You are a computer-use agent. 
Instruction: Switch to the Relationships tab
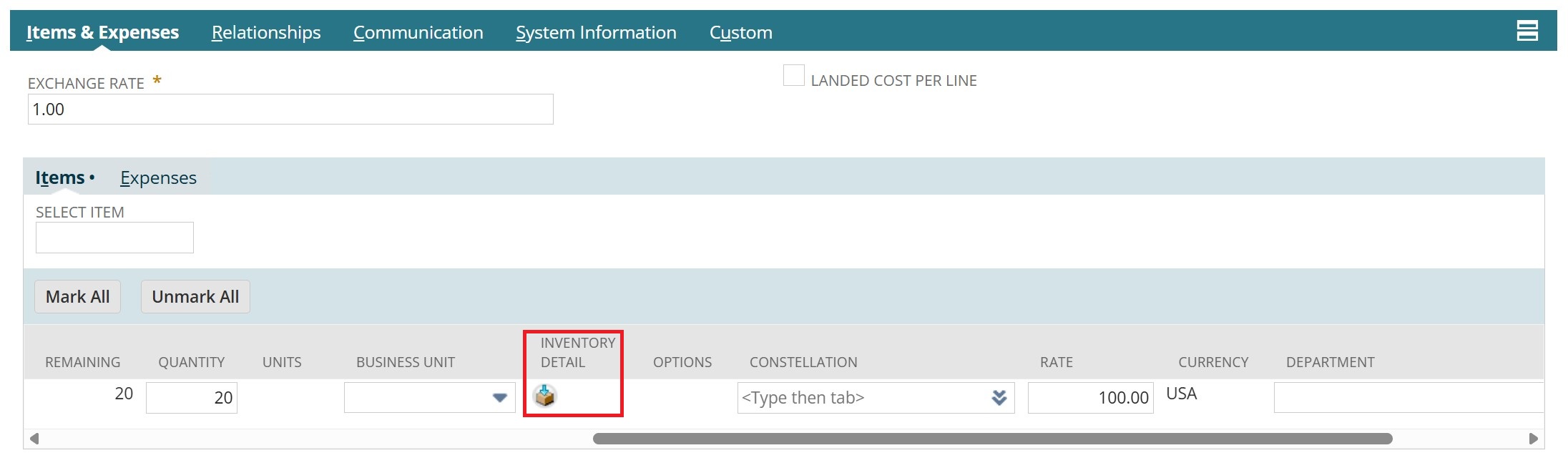(266, 32)
